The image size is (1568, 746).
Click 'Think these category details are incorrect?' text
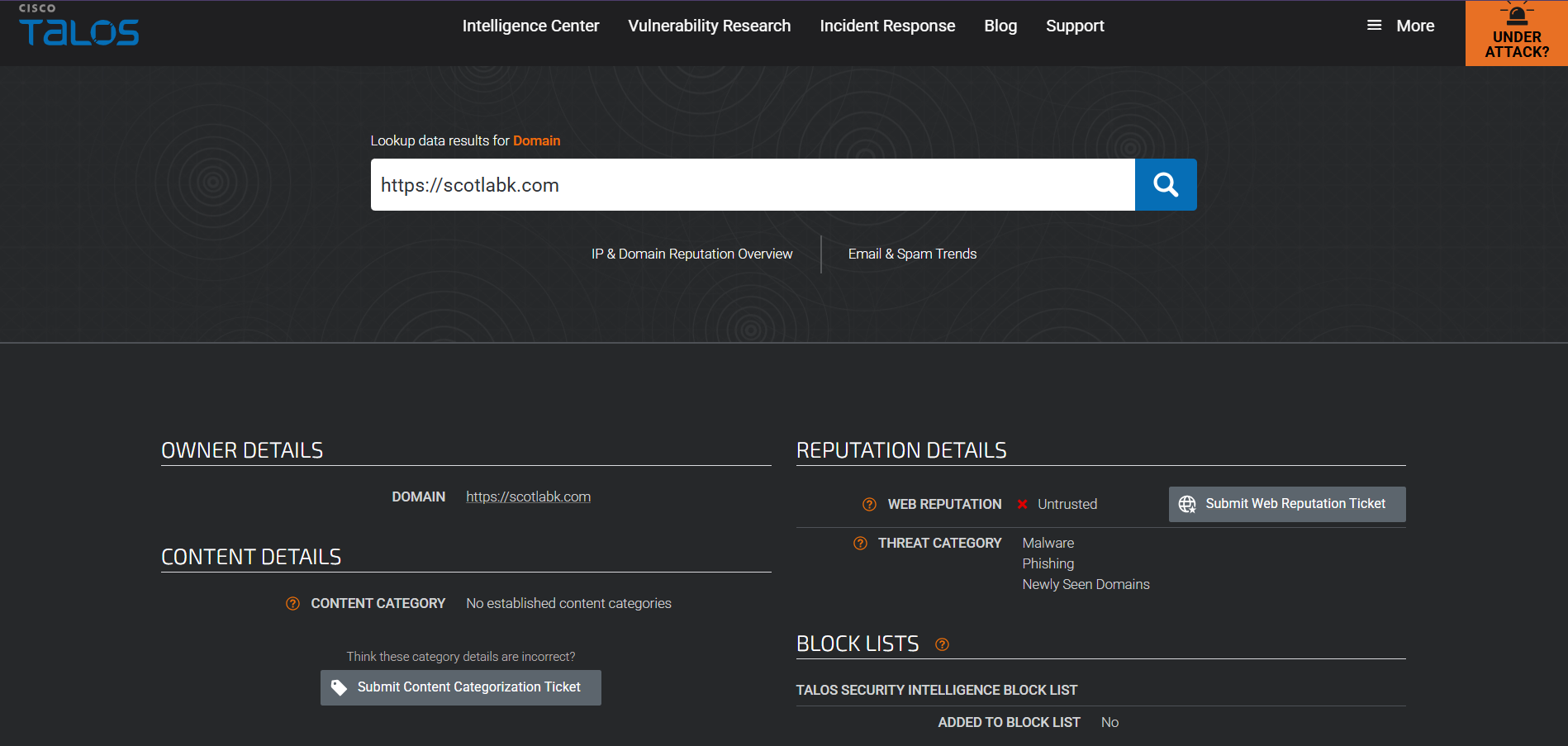point(461,657)
